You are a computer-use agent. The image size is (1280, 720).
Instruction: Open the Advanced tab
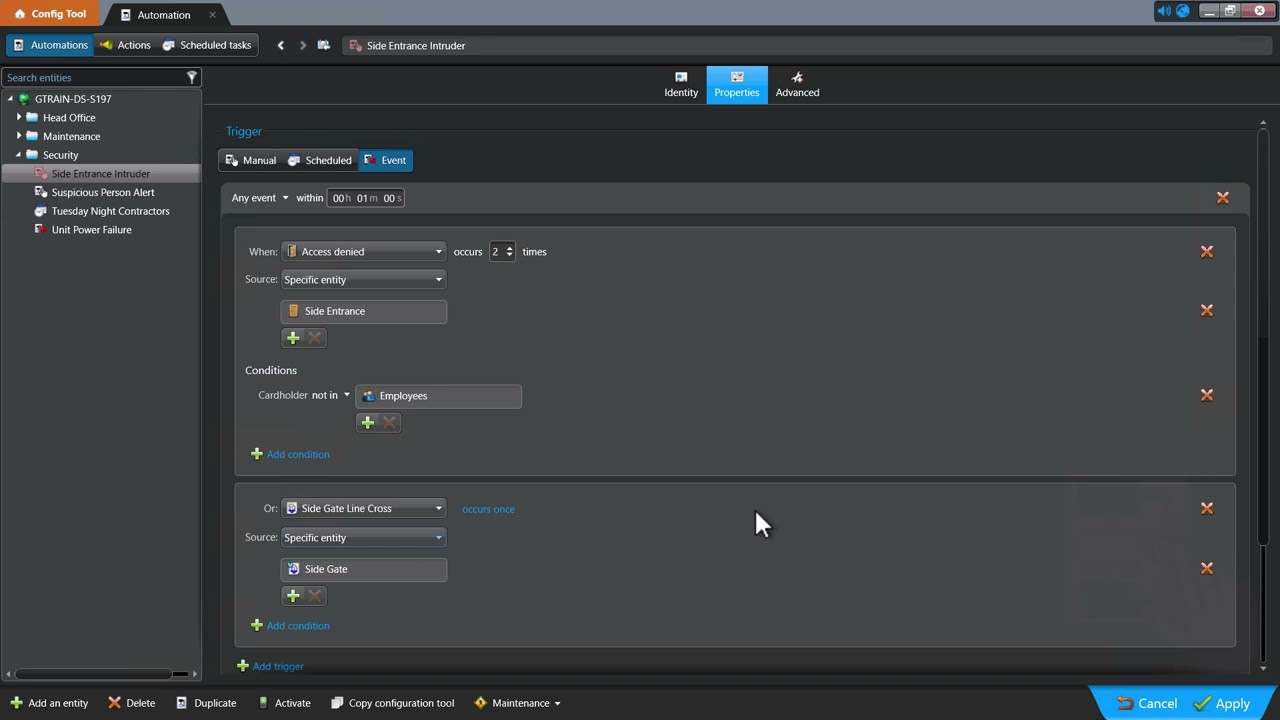point(797,84)
